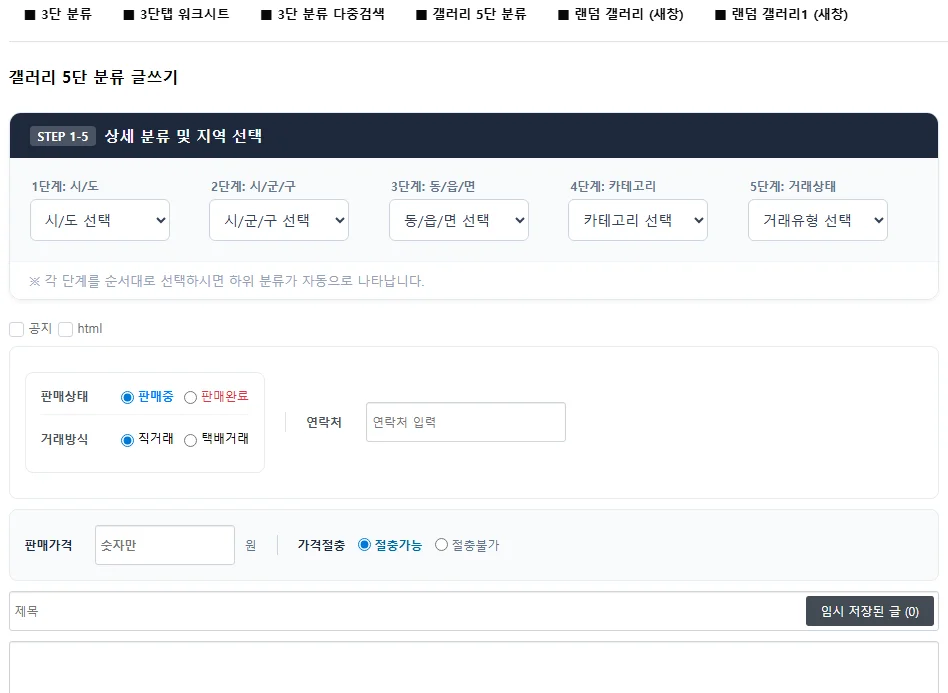The image size is (948, 693).
Task: Focus the 연락처 입력 field
Action: pyautogui.click(x=466, y=422)
